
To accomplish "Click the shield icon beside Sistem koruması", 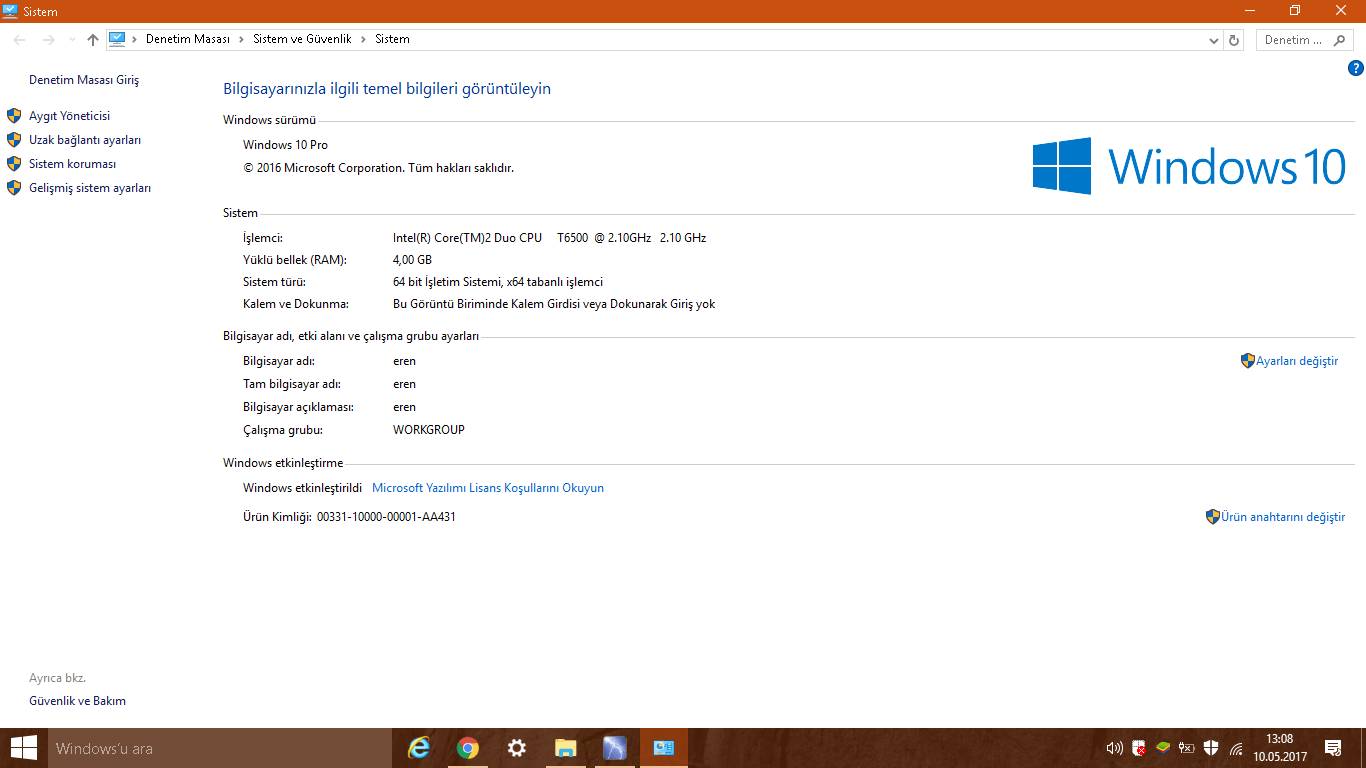I will [14, 164].
